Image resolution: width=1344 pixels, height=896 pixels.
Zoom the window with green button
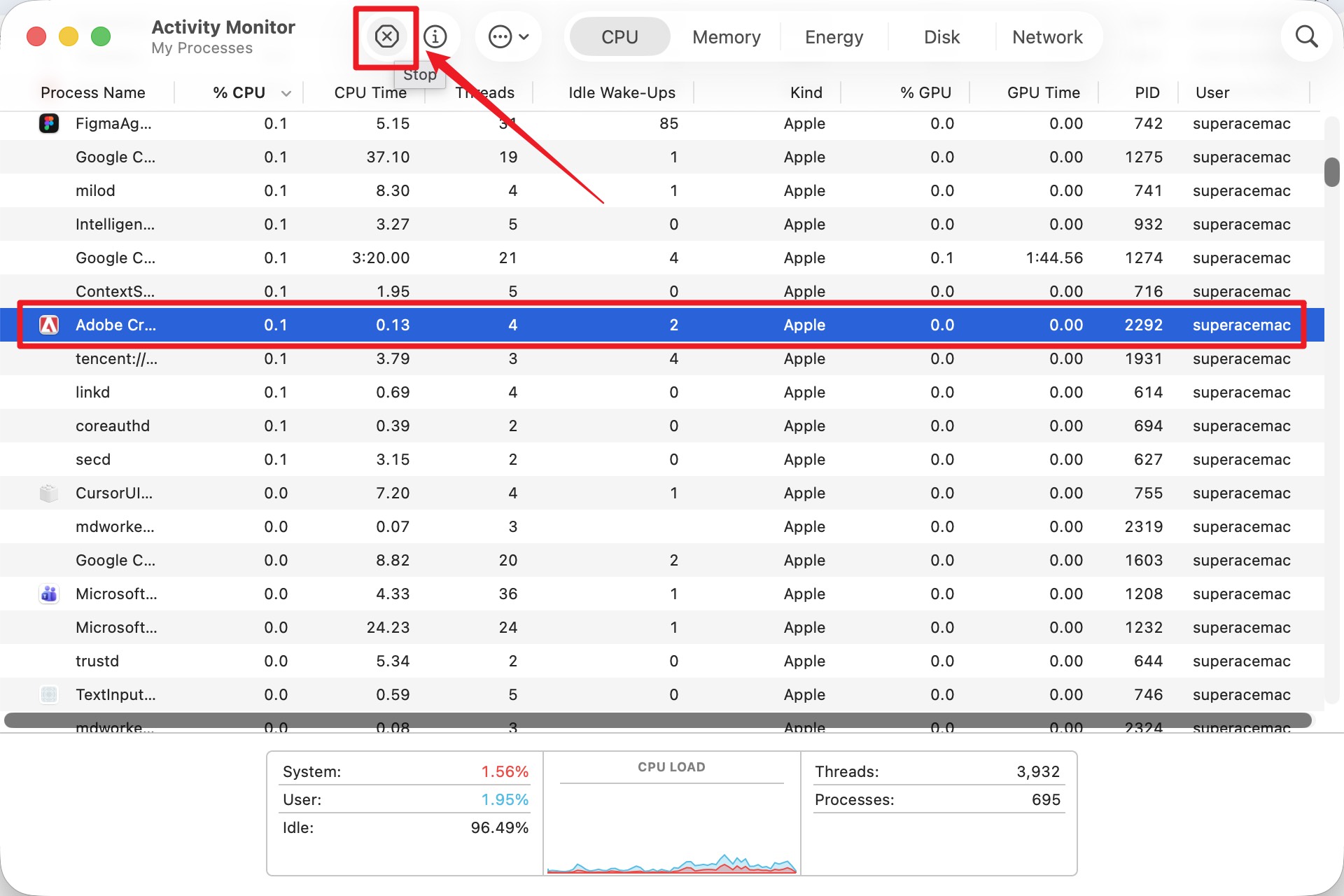[101, 36]
